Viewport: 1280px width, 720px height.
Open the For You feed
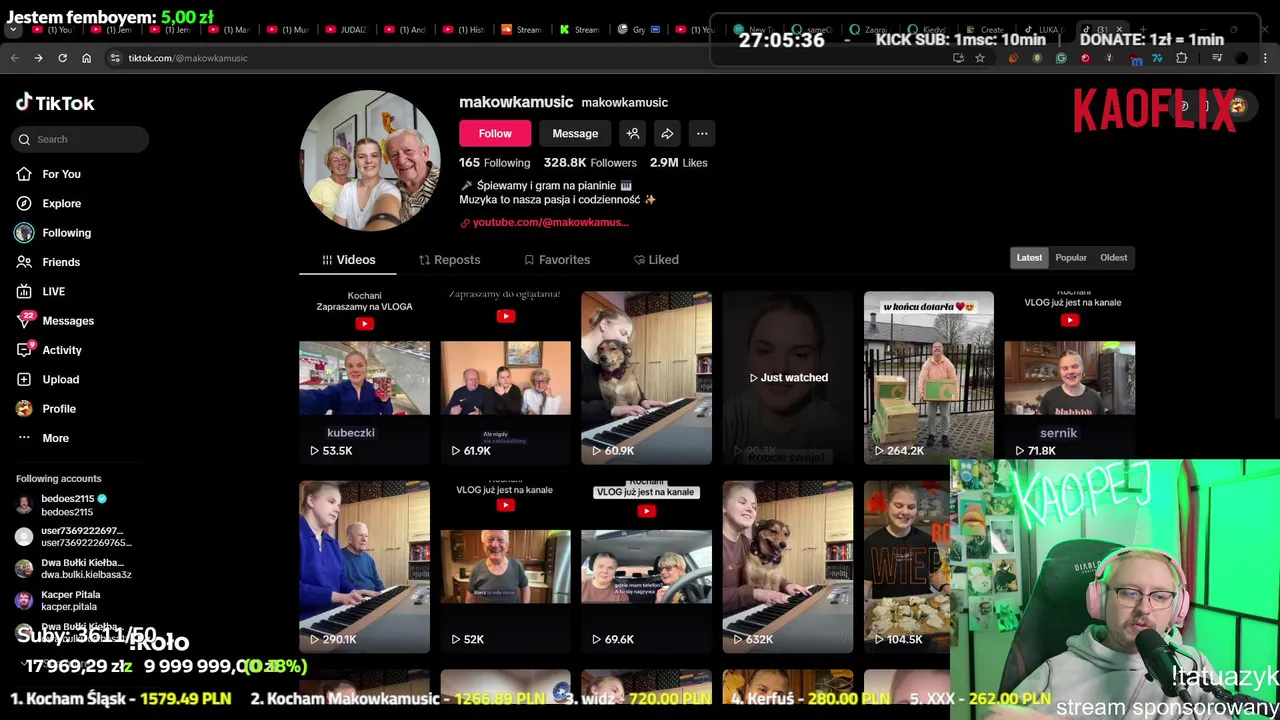point(48,174)
